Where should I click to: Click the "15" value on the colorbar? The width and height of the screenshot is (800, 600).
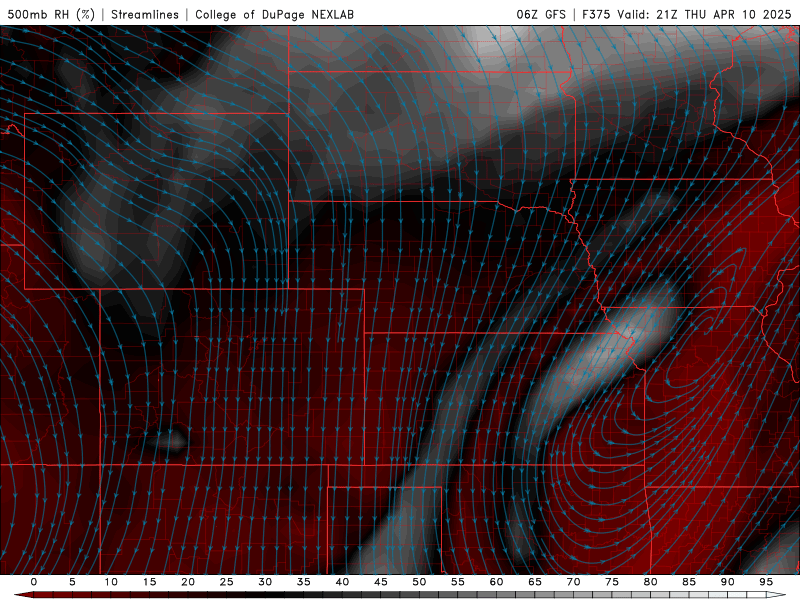click(x=149, y=582)
